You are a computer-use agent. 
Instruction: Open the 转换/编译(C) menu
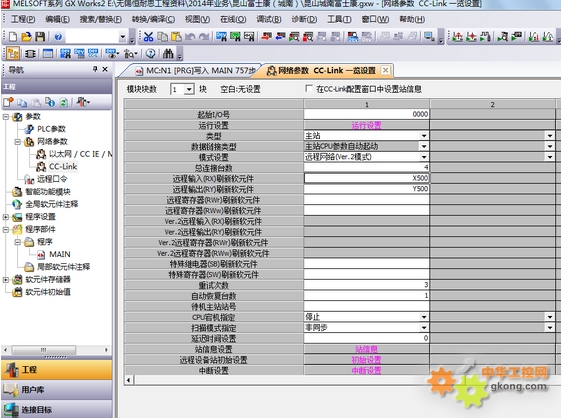pos(153,19)
